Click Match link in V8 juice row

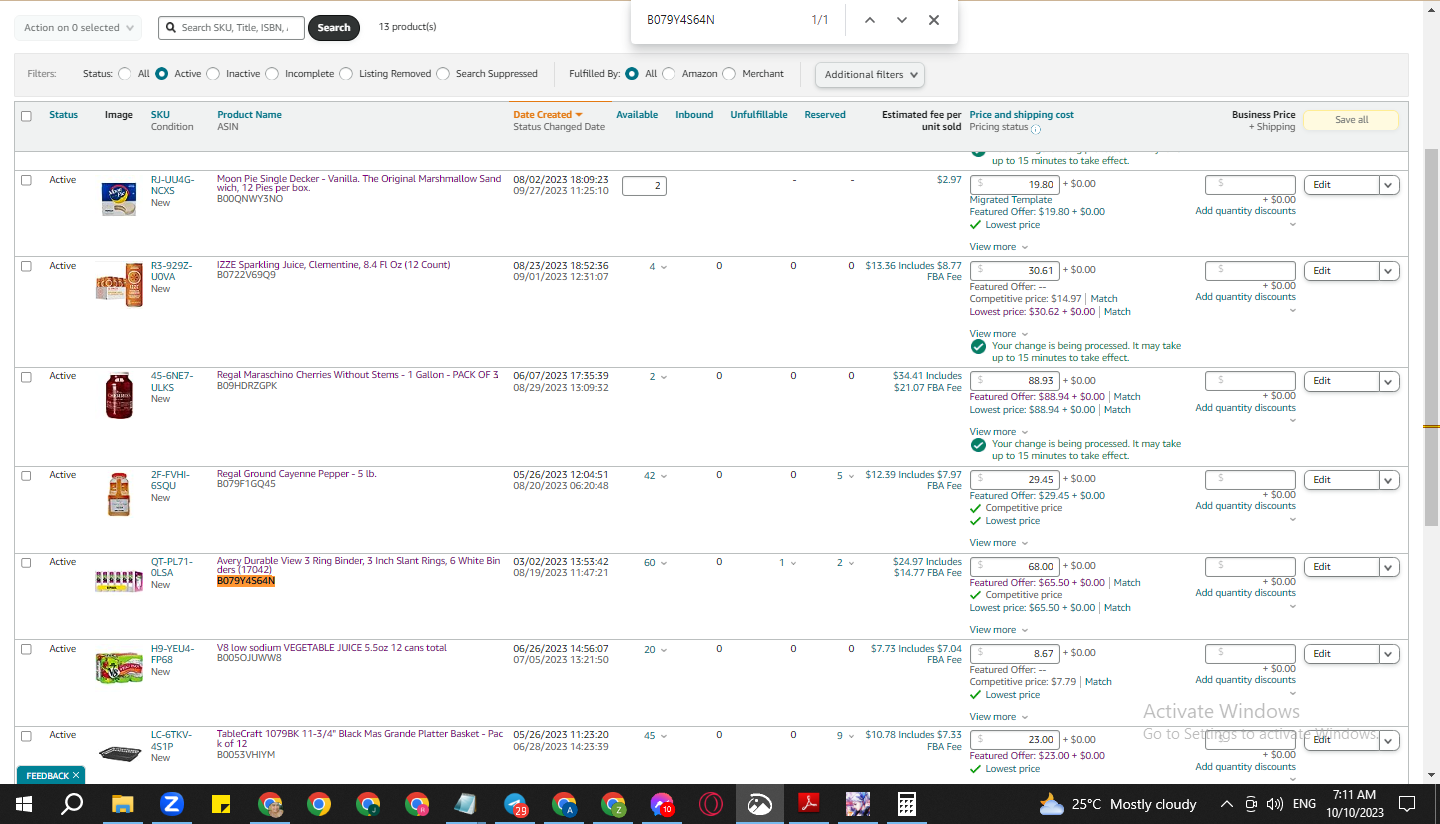[1098, 682]
